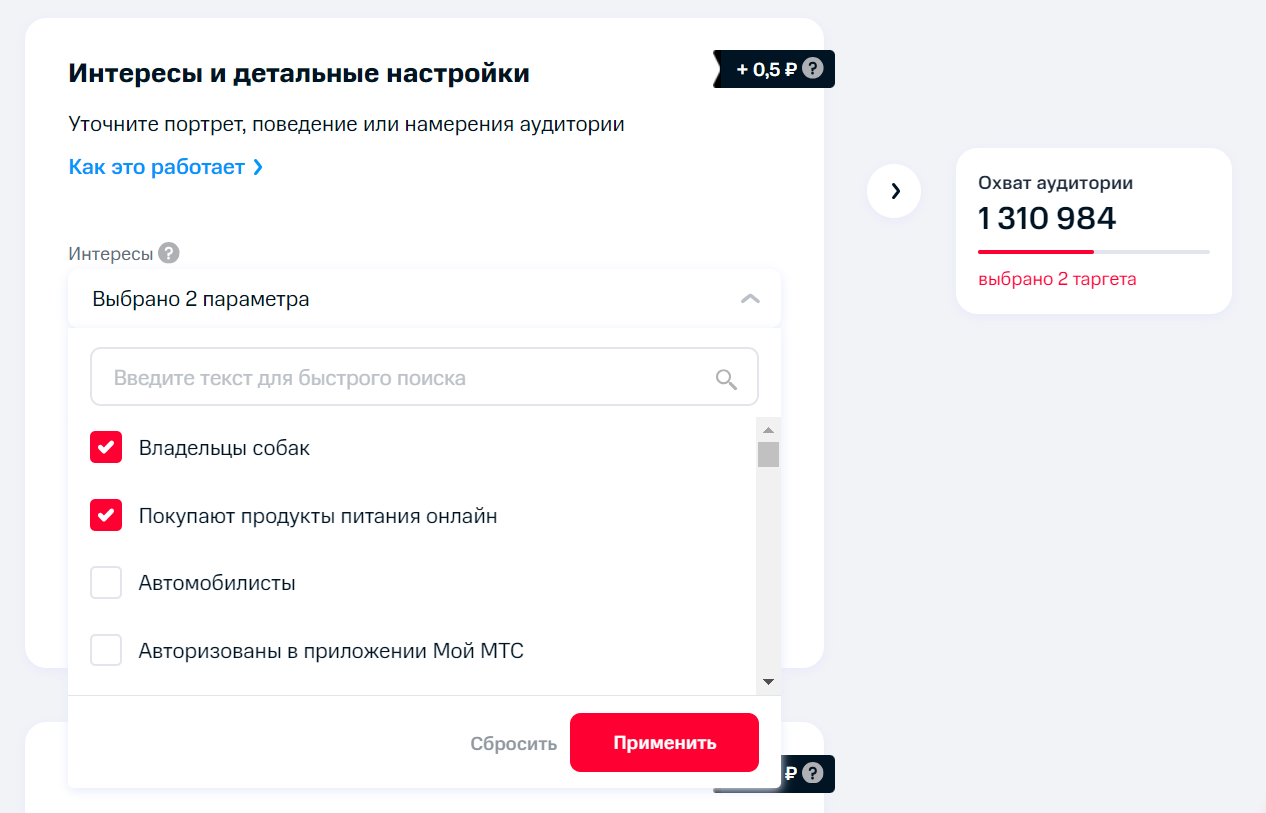Open Как это работает link
1266x813 pixels.
pyautogui.click(x=166, y=167)
